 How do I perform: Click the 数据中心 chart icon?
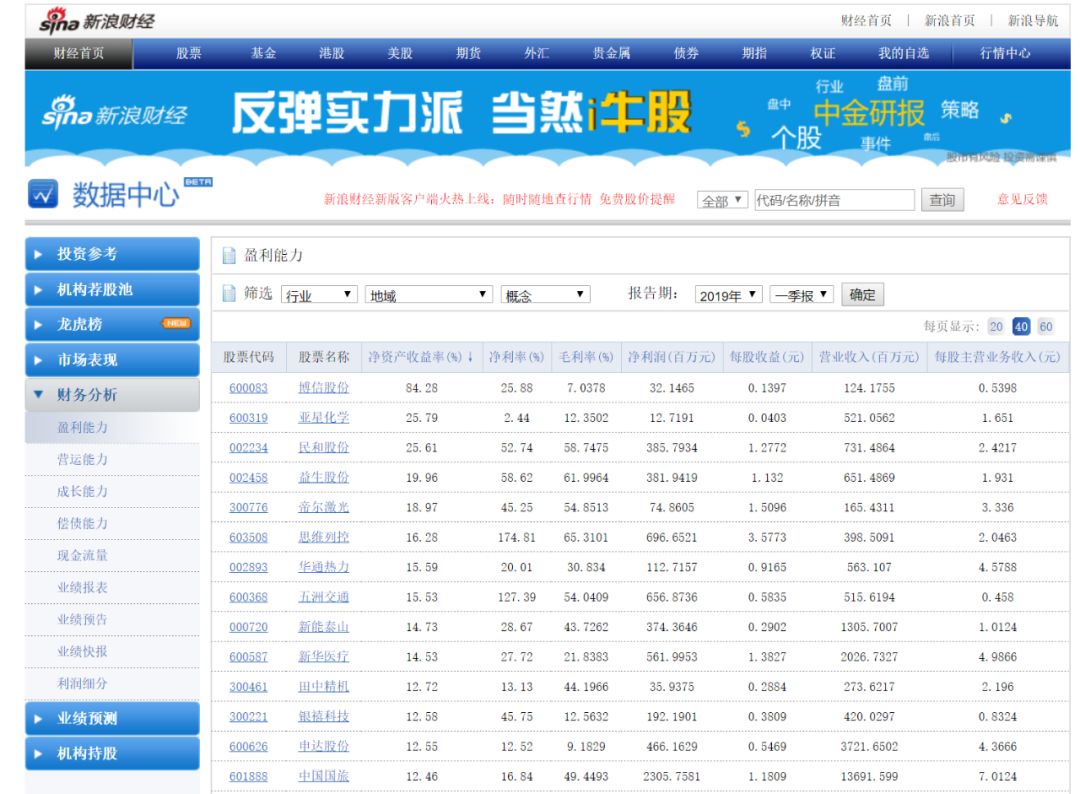(43, 194)
